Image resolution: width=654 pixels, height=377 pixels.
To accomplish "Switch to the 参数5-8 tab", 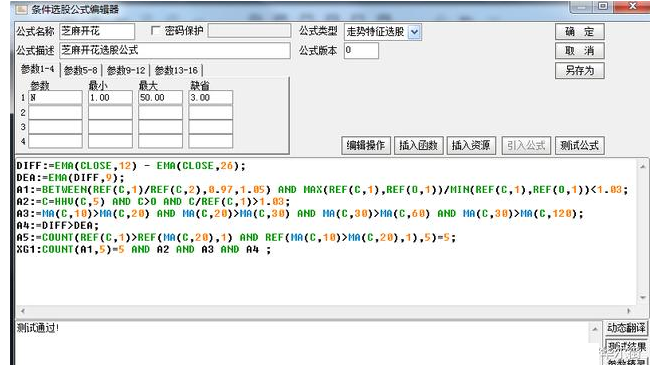I will click(x=81, y=70).
